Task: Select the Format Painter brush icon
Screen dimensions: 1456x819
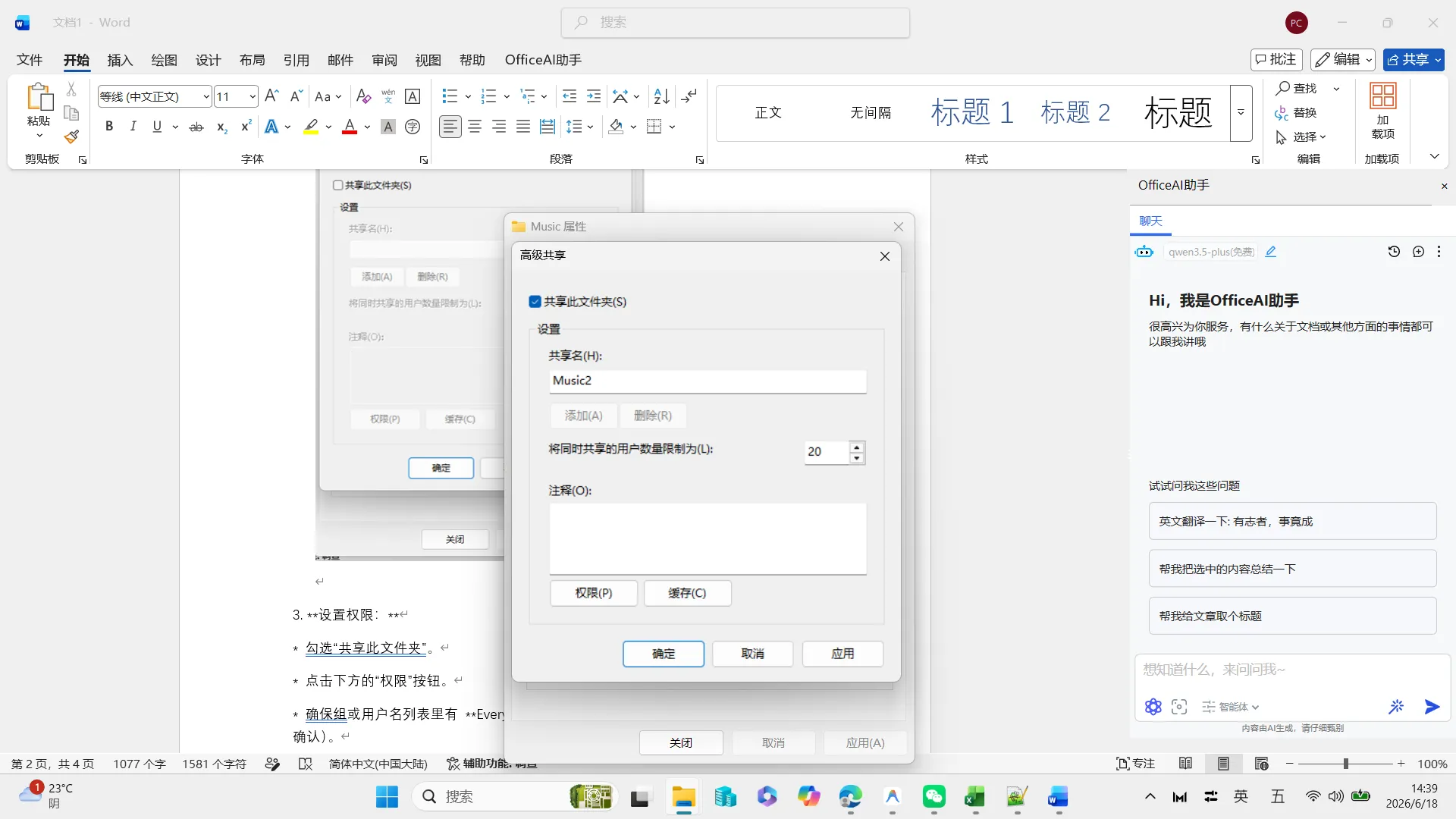Action: (71, 137)
